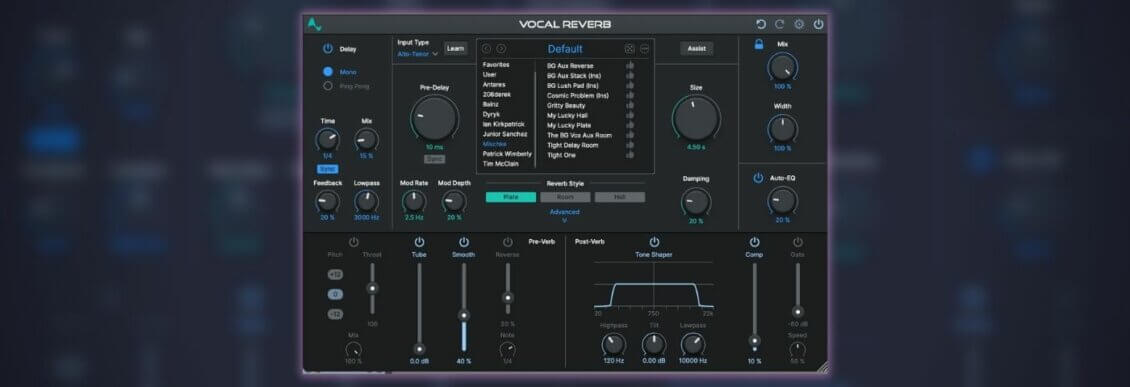Select the 0 pitch button

coord(335,294)
